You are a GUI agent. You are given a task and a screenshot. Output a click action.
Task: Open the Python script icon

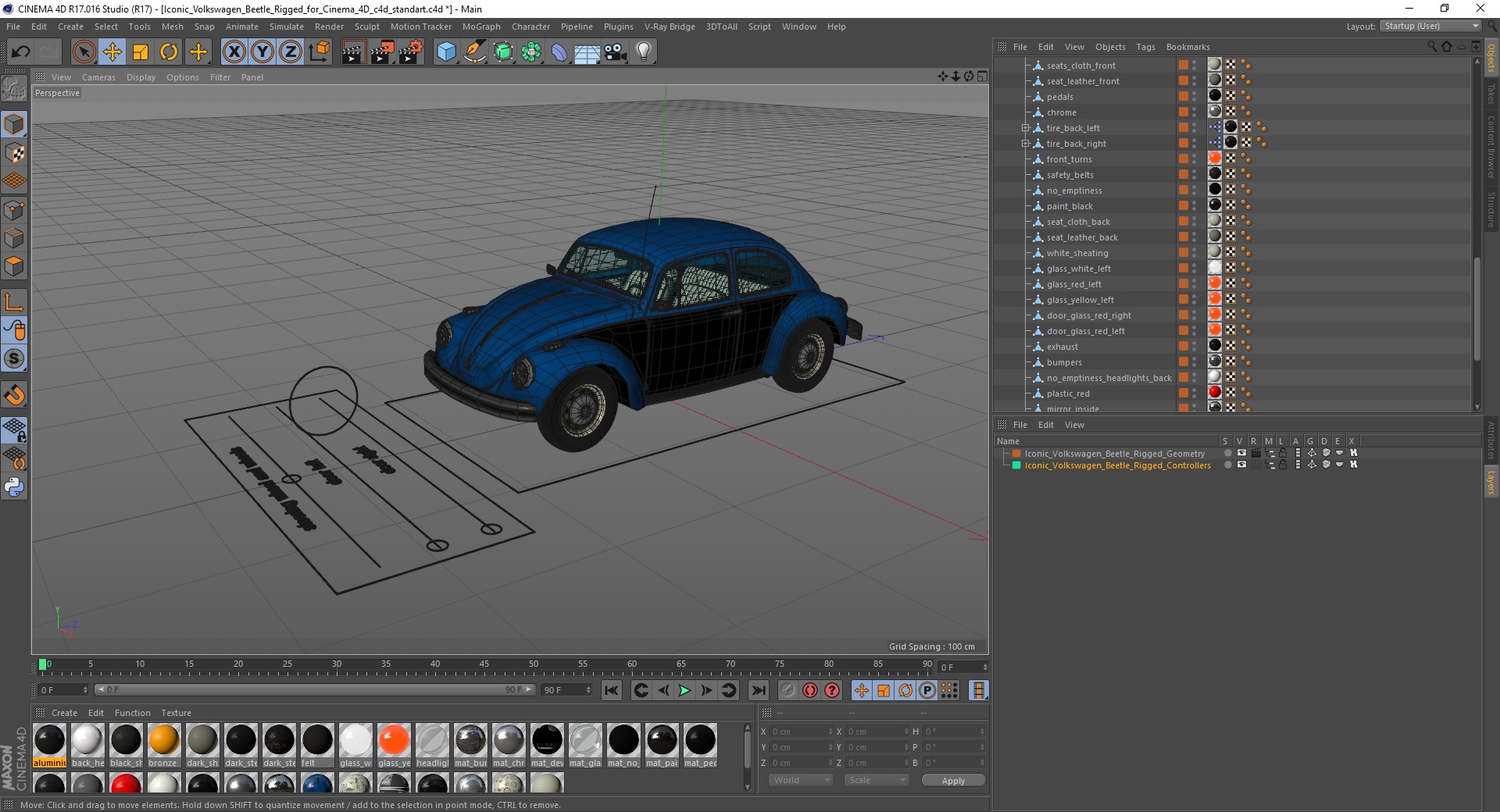point(14,487)
